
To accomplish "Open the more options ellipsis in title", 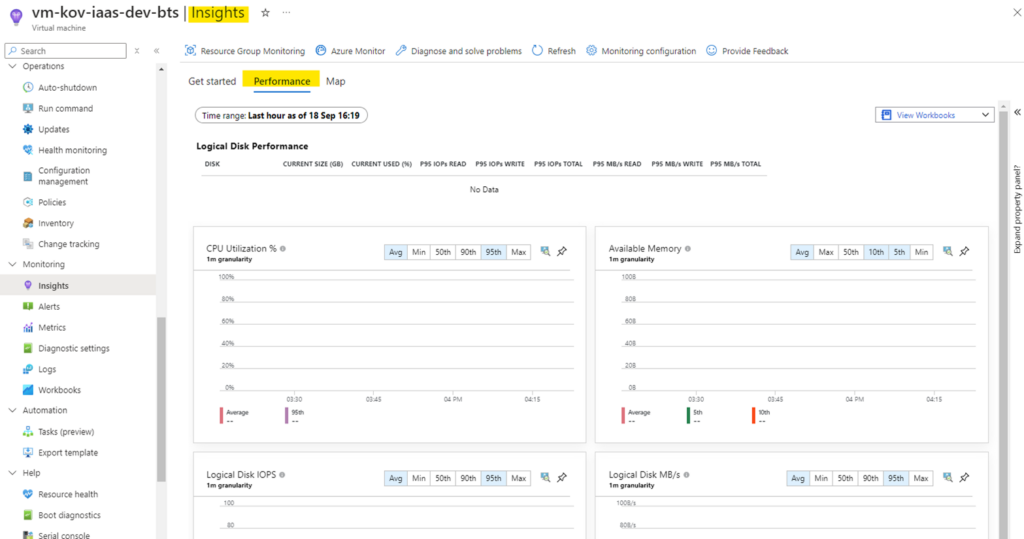I will (x=286, y=12).
